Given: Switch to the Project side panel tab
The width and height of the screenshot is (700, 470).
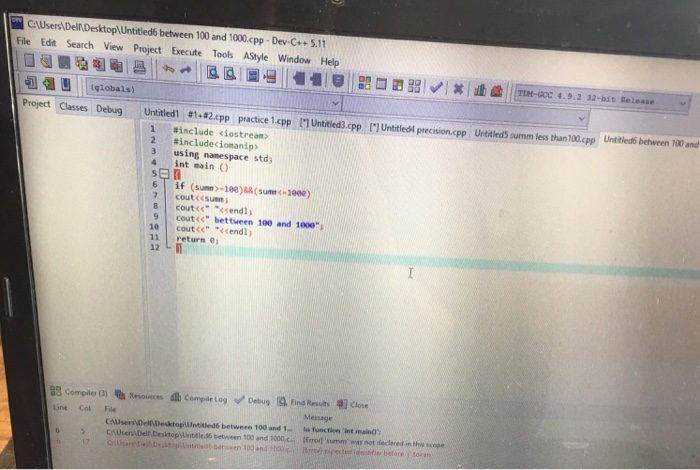Looking at the screenshot, I should [x=36, y=104].
